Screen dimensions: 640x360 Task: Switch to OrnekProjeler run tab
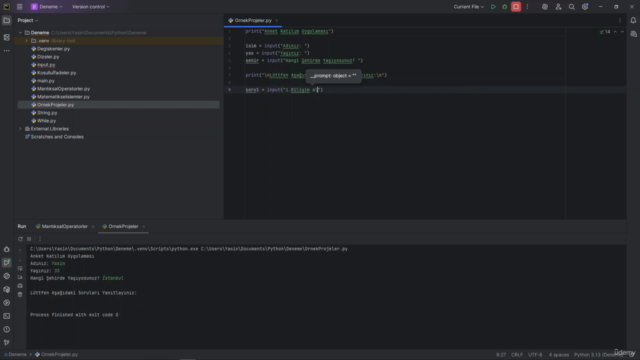(x=120, y=227)
